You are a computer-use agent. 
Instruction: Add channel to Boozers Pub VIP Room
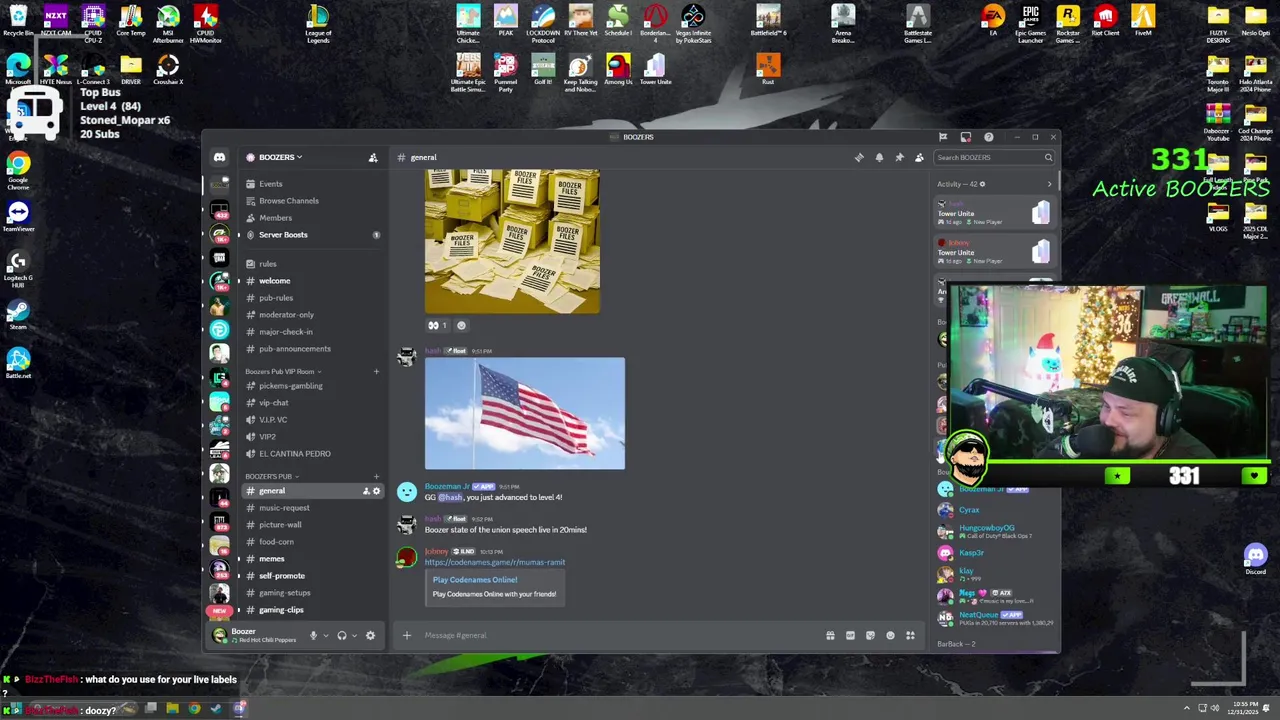(x=376, y=371)
